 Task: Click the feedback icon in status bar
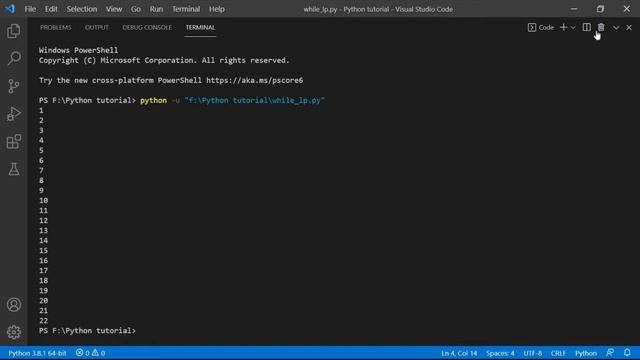pyautogui.click(x=610, y=353)
